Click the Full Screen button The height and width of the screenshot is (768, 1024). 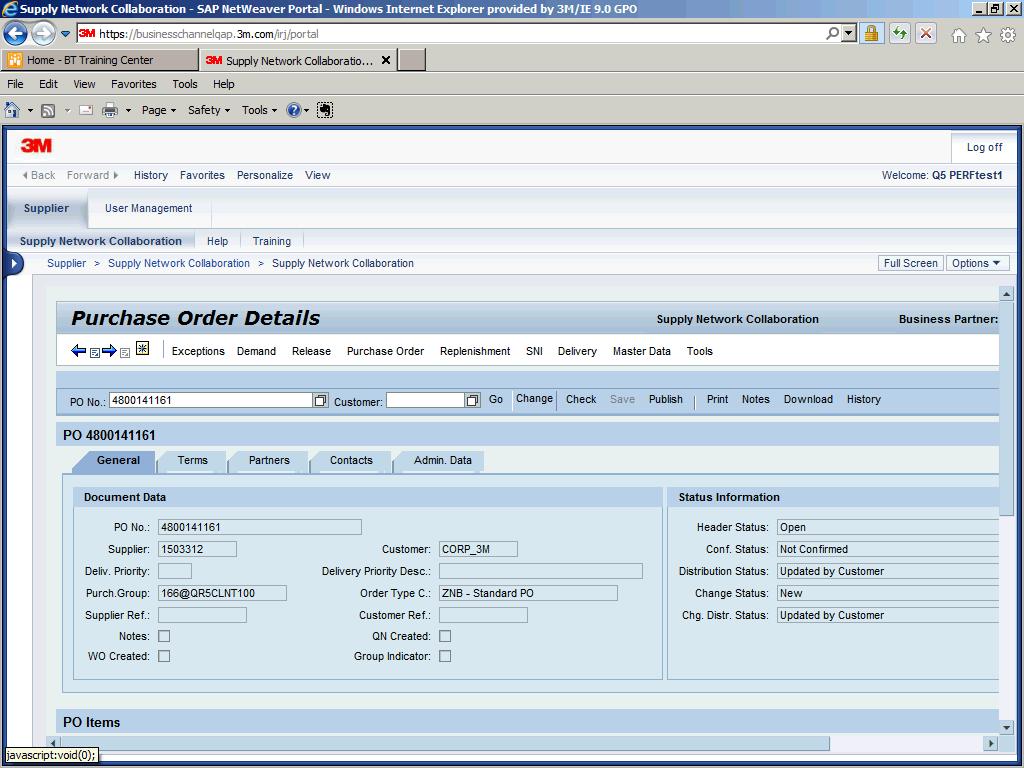click(x=910, y=263)
